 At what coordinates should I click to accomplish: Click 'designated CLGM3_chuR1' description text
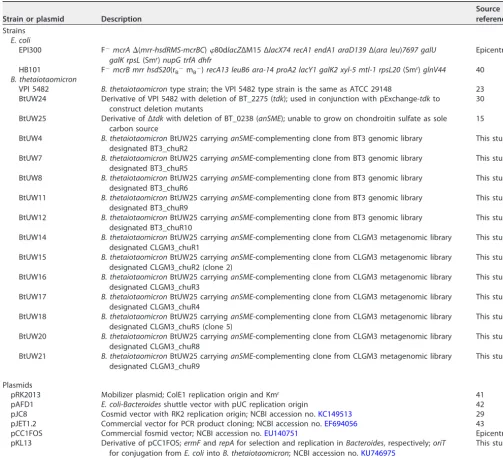(154, 247)
